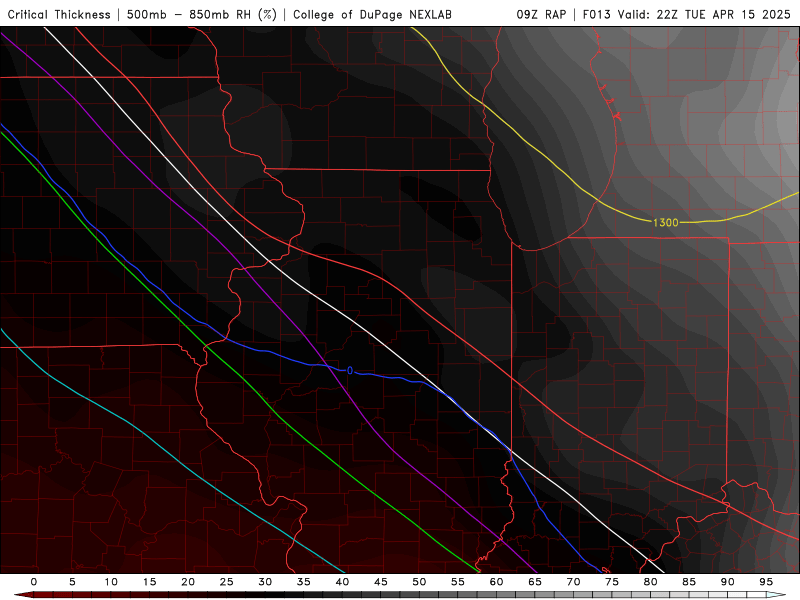Viewport: 800px width, 600px height.
Task: Click the "F013 Valid: 22Z TUE APR 15 2025" text
Action: coord(686,14)
